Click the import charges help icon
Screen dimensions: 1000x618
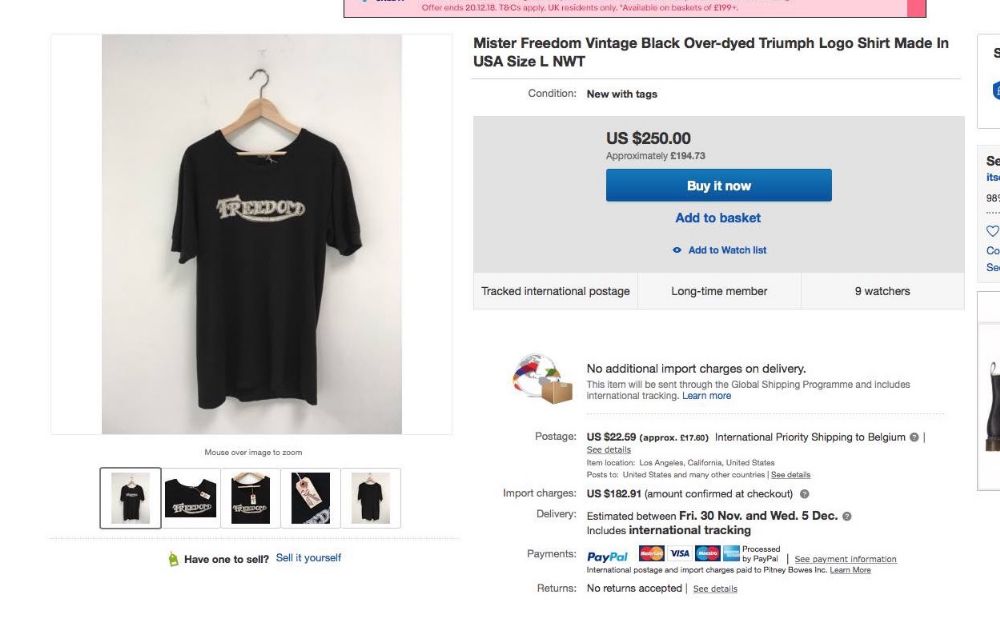[805, 494]
